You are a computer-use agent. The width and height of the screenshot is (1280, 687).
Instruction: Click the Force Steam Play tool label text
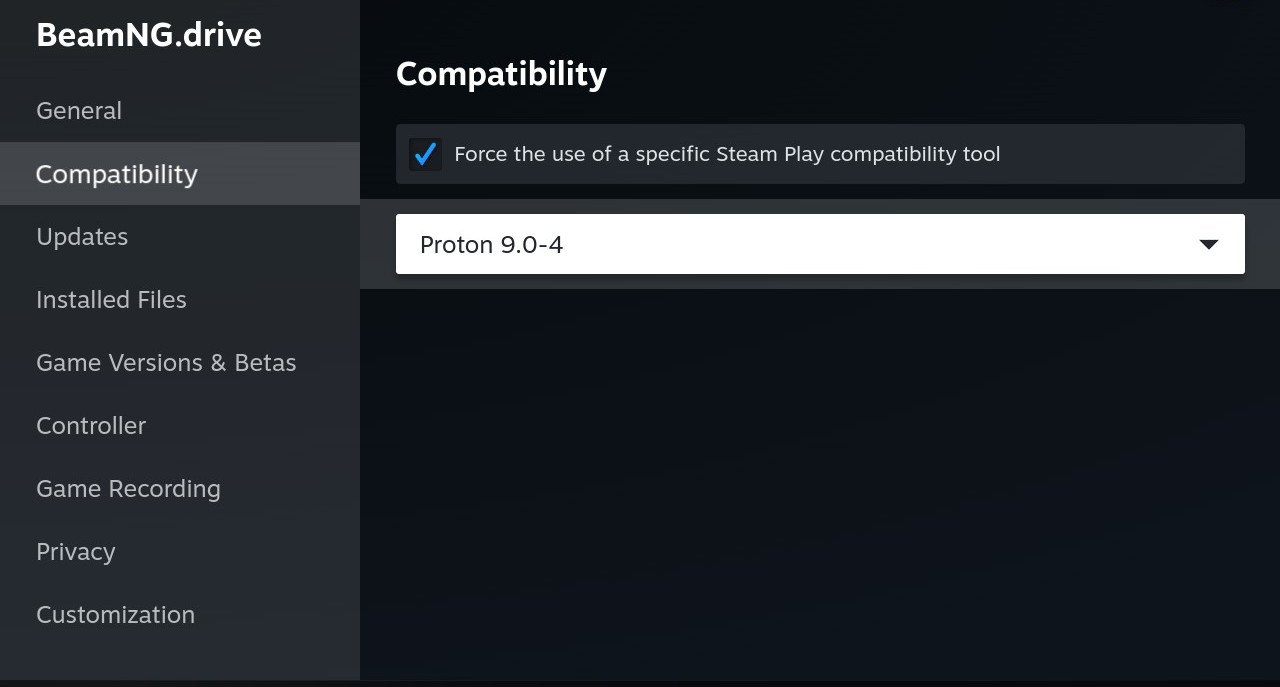tap(727, 154)
